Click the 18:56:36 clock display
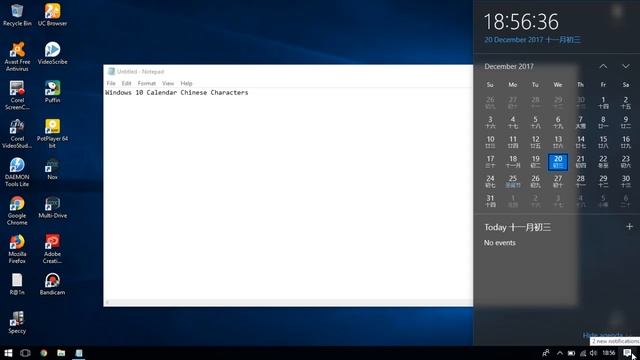The width and height of the screenshot is (640, 360). tap(521, 22)
